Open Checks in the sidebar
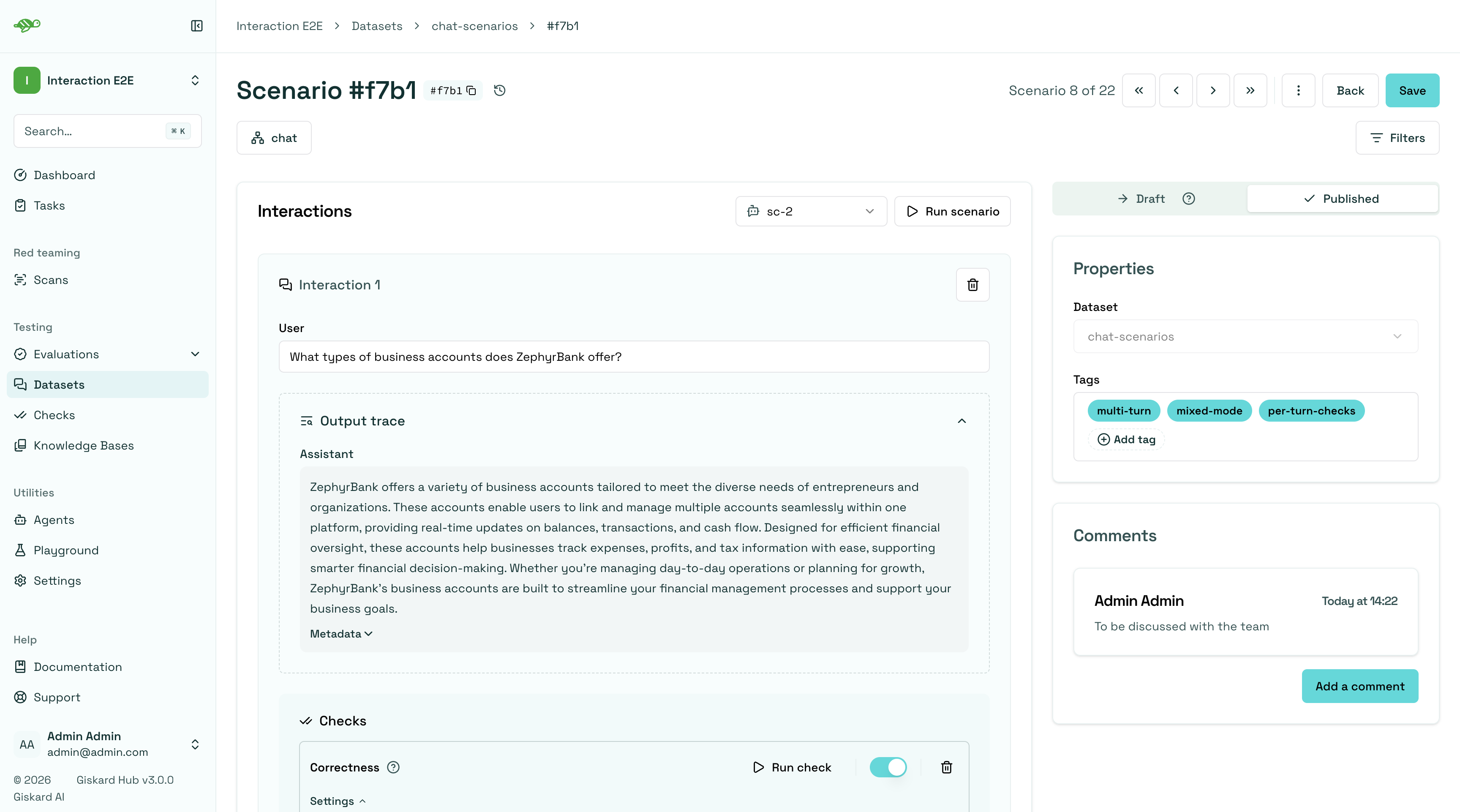The height and width of the screenshot is (812, 1460). (108, 415)
